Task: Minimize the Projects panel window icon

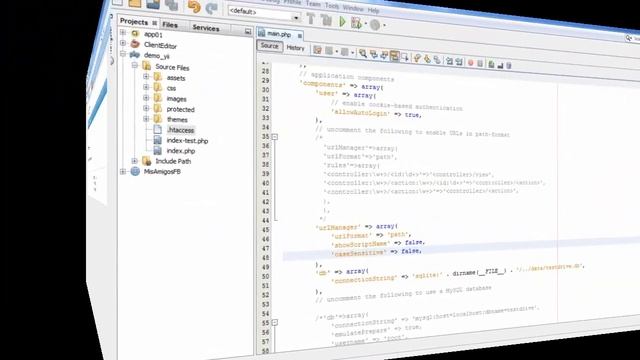Action: point(248,31)
